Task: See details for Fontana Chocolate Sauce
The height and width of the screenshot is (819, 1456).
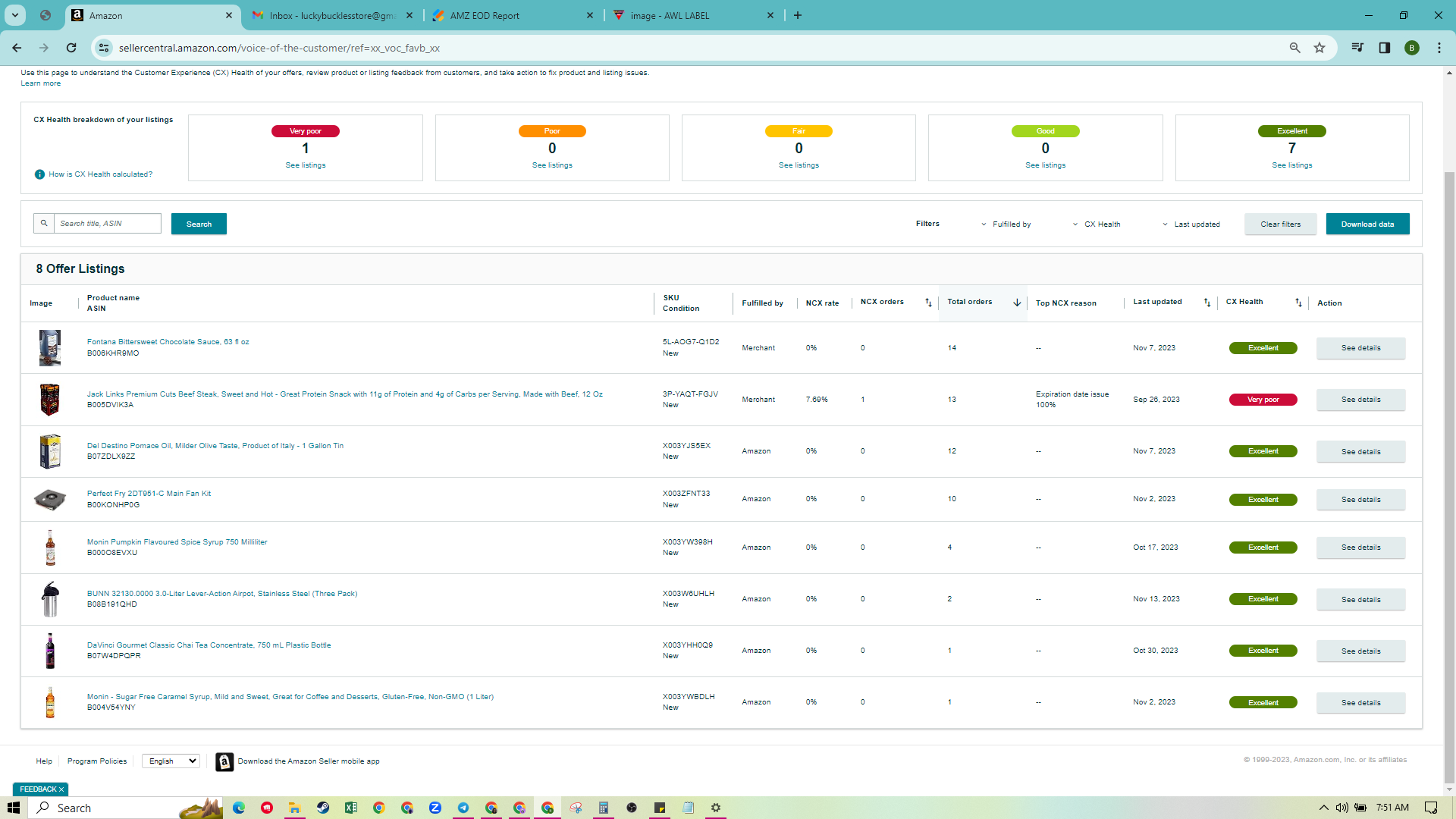Action: coord(1360,348)
